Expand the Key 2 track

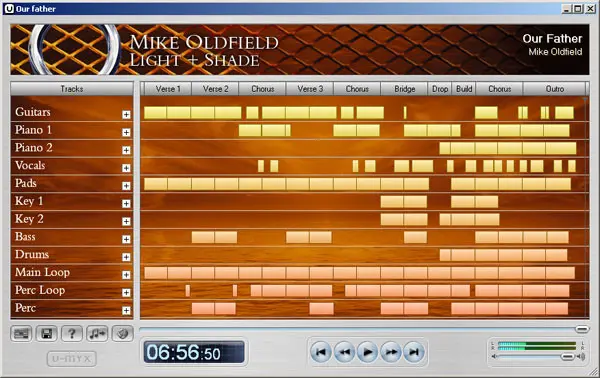(x=126, y=221)
